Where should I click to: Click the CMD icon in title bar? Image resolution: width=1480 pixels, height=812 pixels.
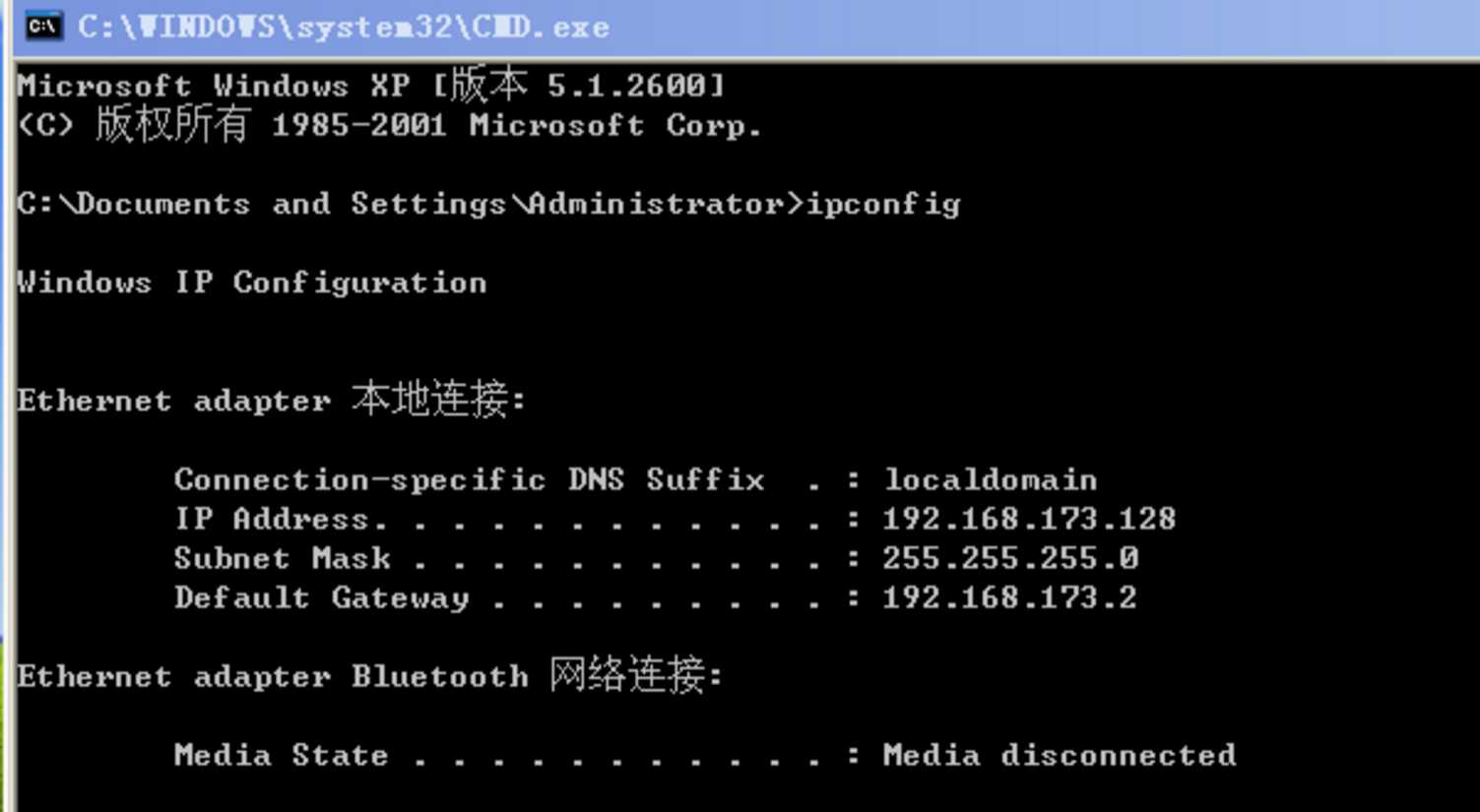tap(43, 26)
